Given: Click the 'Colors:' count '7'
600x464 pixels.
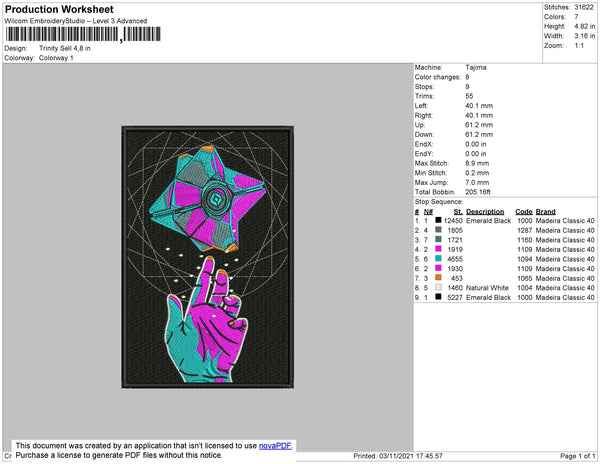Looking at the screenshot, I should tap(576, 17).
